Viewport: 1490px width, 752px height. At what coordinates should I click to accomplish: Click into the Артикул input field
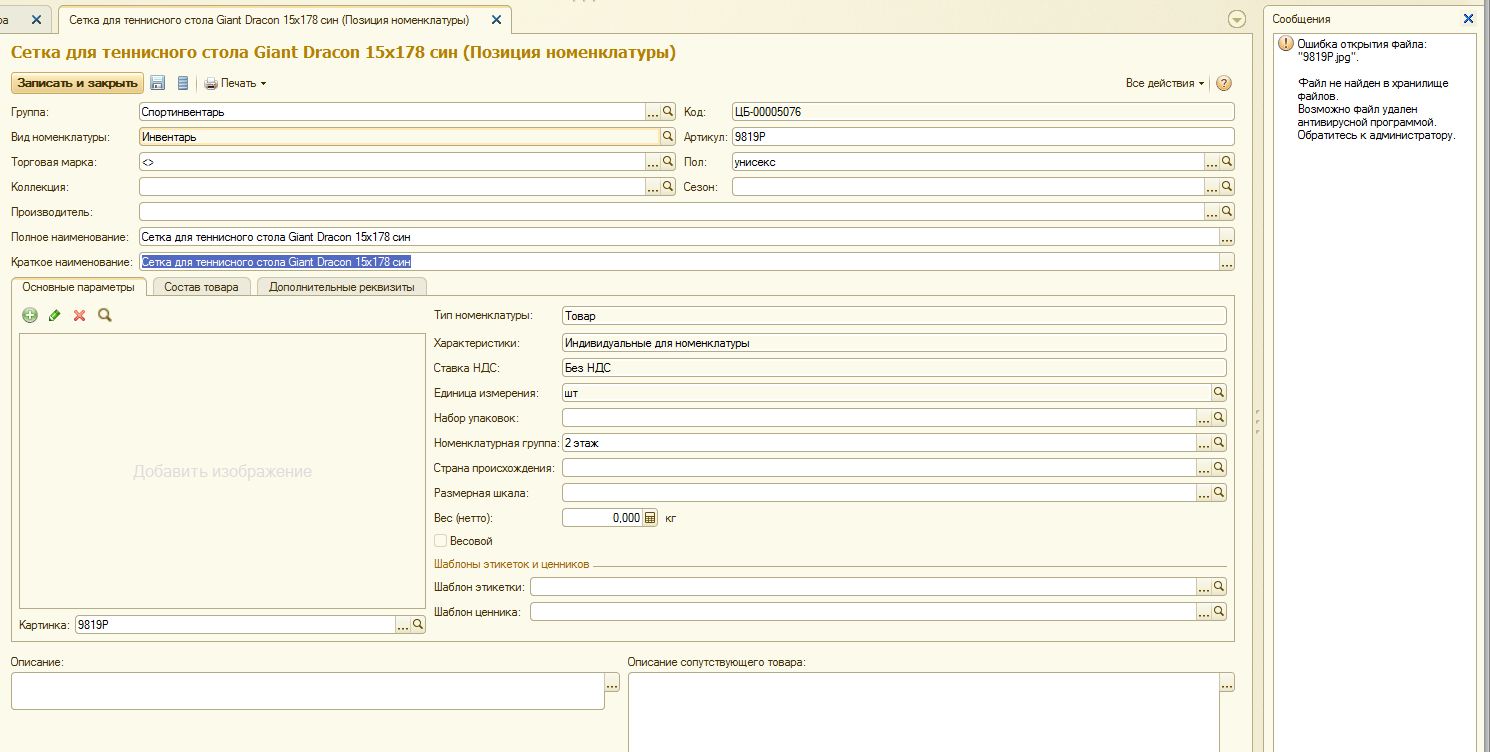click(x=980, y=137)
